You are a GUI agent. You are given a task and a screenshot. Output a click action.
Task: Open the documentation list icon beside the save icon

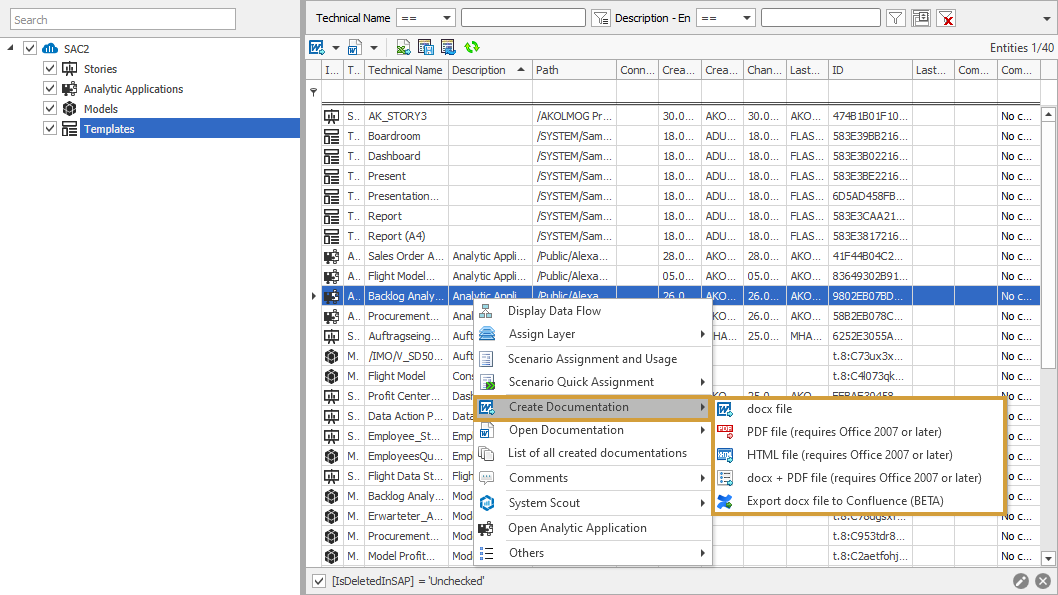(x=447, y=46)
